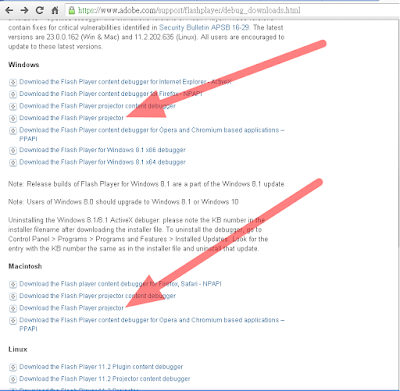Click download icon beside 11.2 Projector content debugger

[x=13, y=379]
